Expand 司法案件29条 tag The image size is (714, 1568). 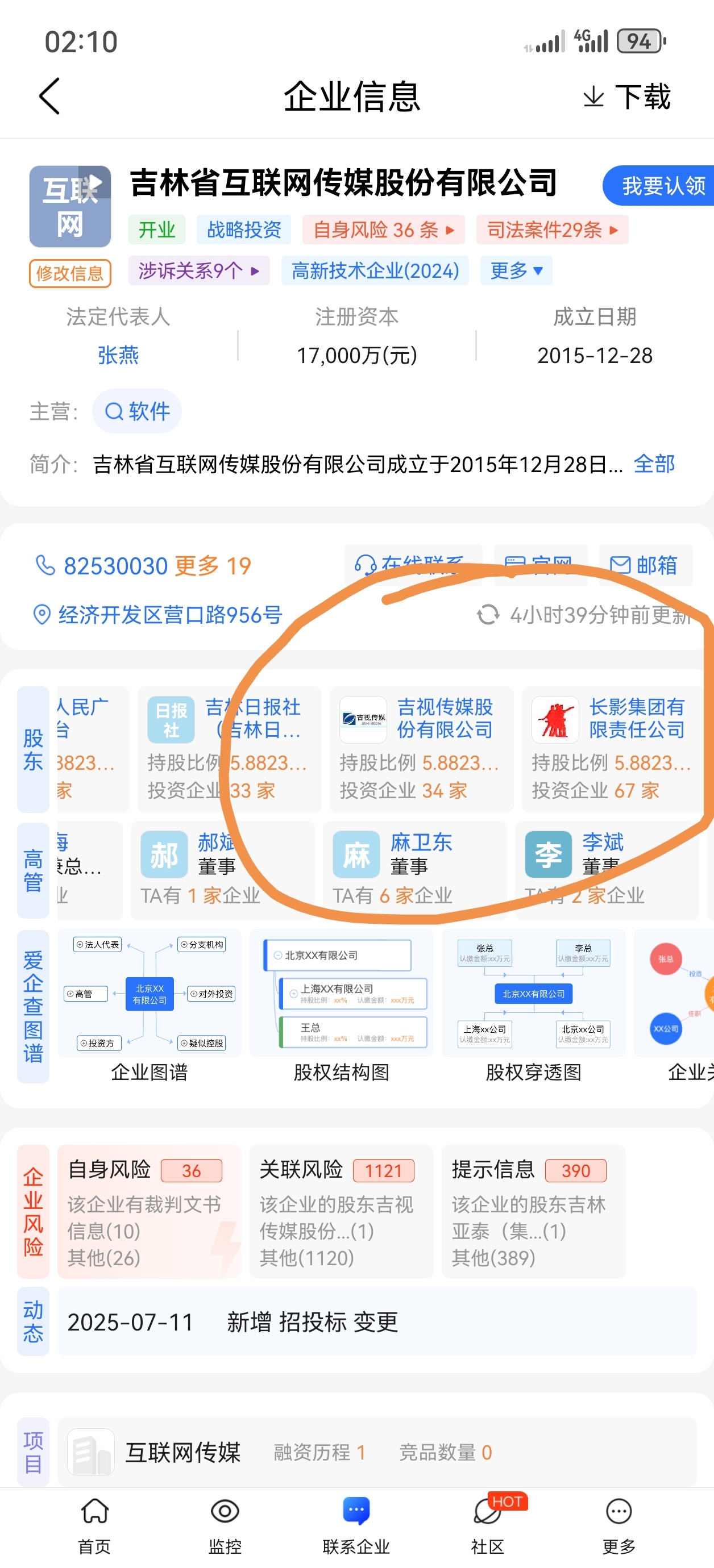552,230
